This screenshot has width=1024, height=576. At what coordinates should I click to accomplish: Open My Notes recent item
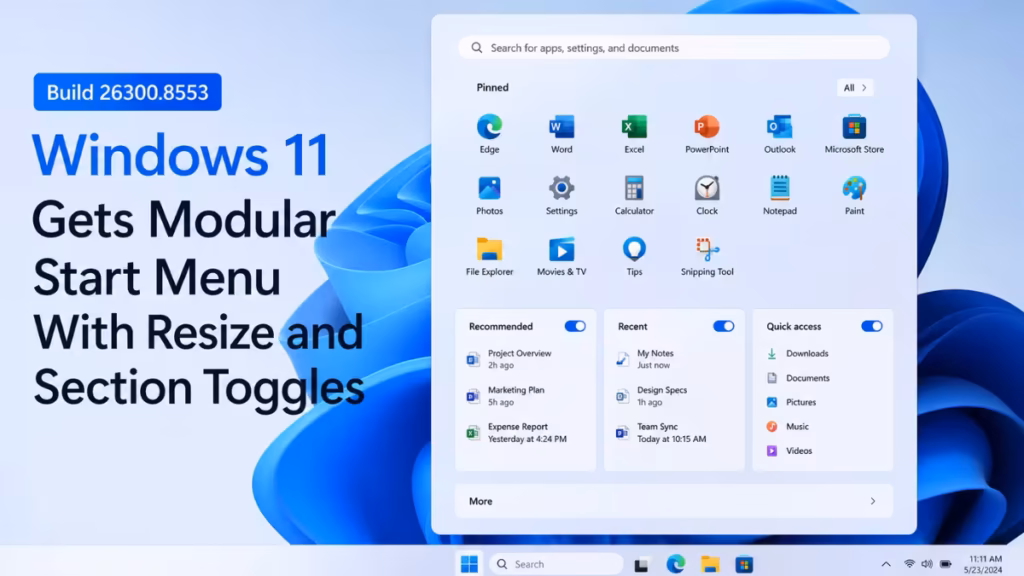[645, 359]
